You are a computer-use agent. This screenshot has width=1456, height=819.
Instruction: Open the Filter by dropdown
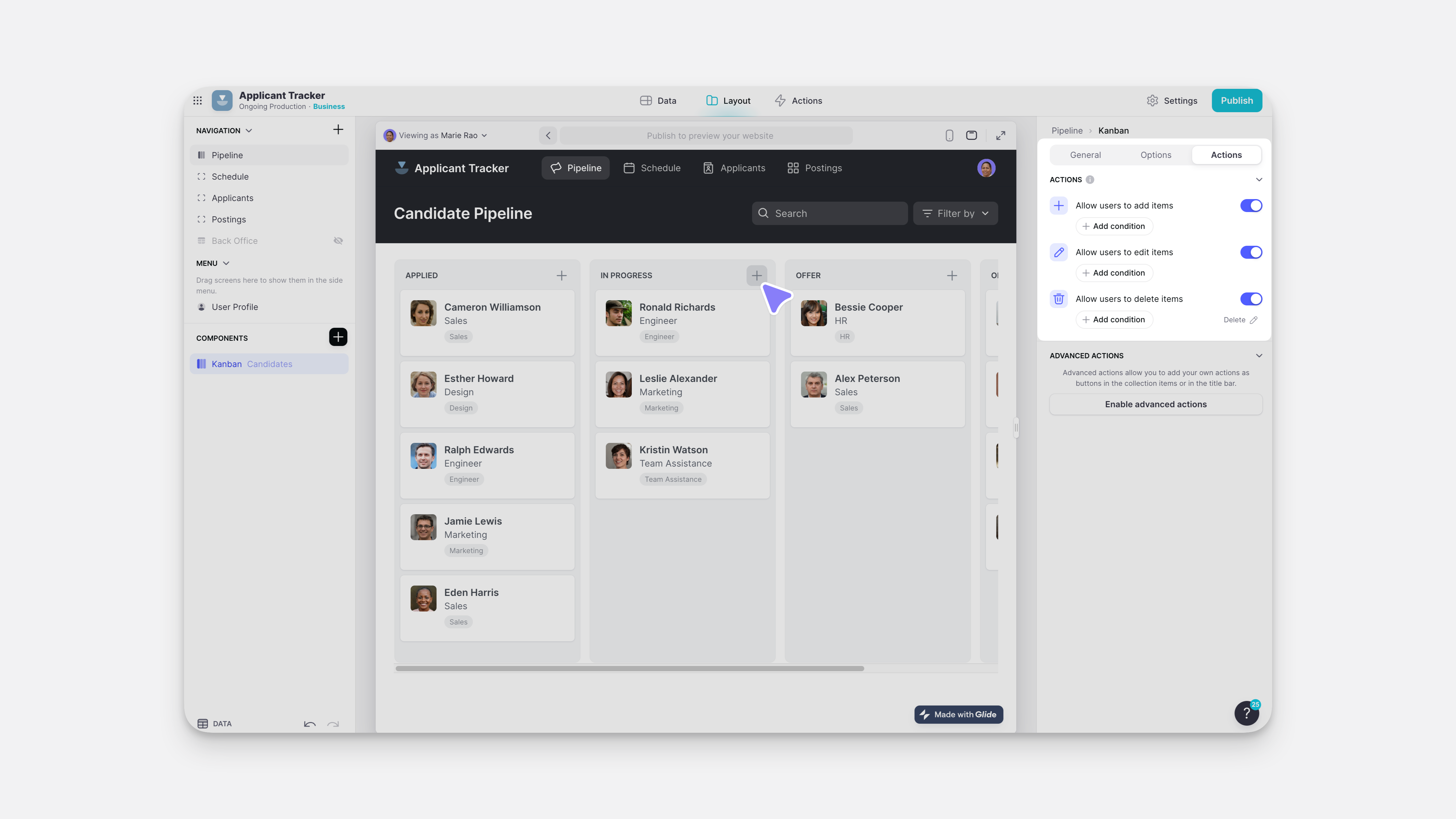click(x=955, y=214)
